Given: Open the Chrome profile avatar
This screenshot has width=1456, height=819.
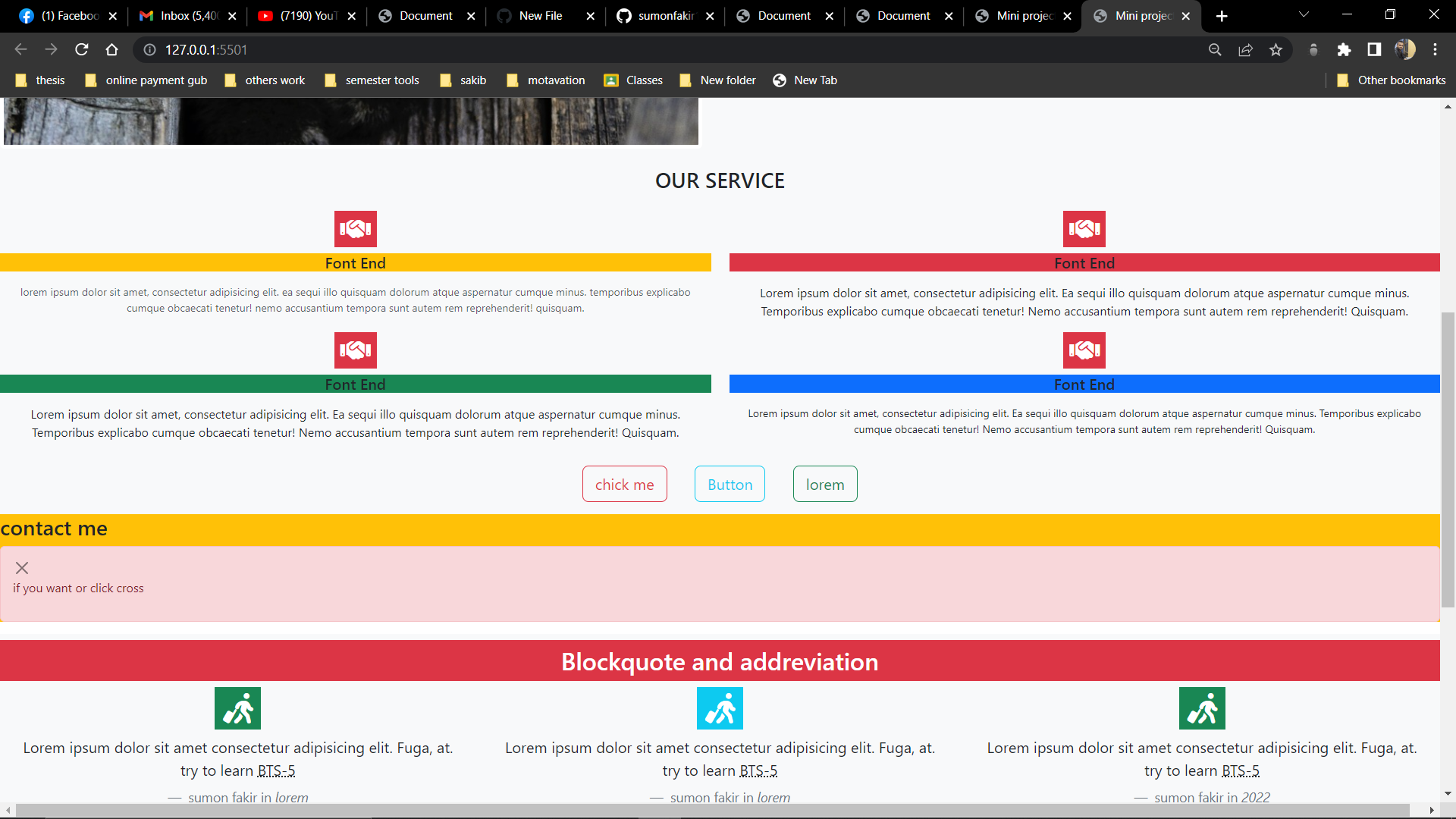Looking at the screenshot, I should pyautogui.click(x=1404, y=49).
